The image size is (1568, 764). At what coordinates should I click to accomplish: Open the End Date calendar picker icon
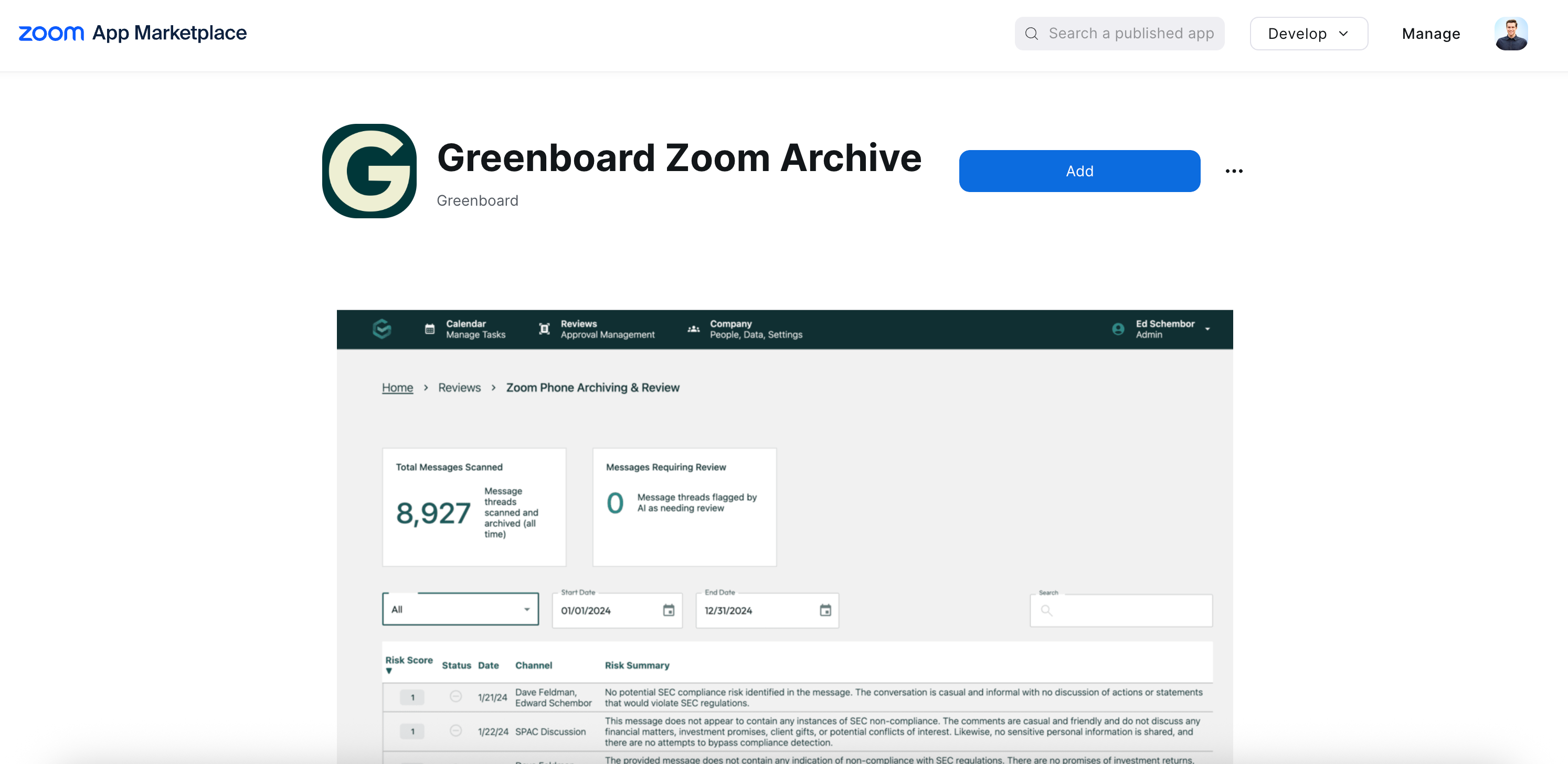tap(825, 610)
